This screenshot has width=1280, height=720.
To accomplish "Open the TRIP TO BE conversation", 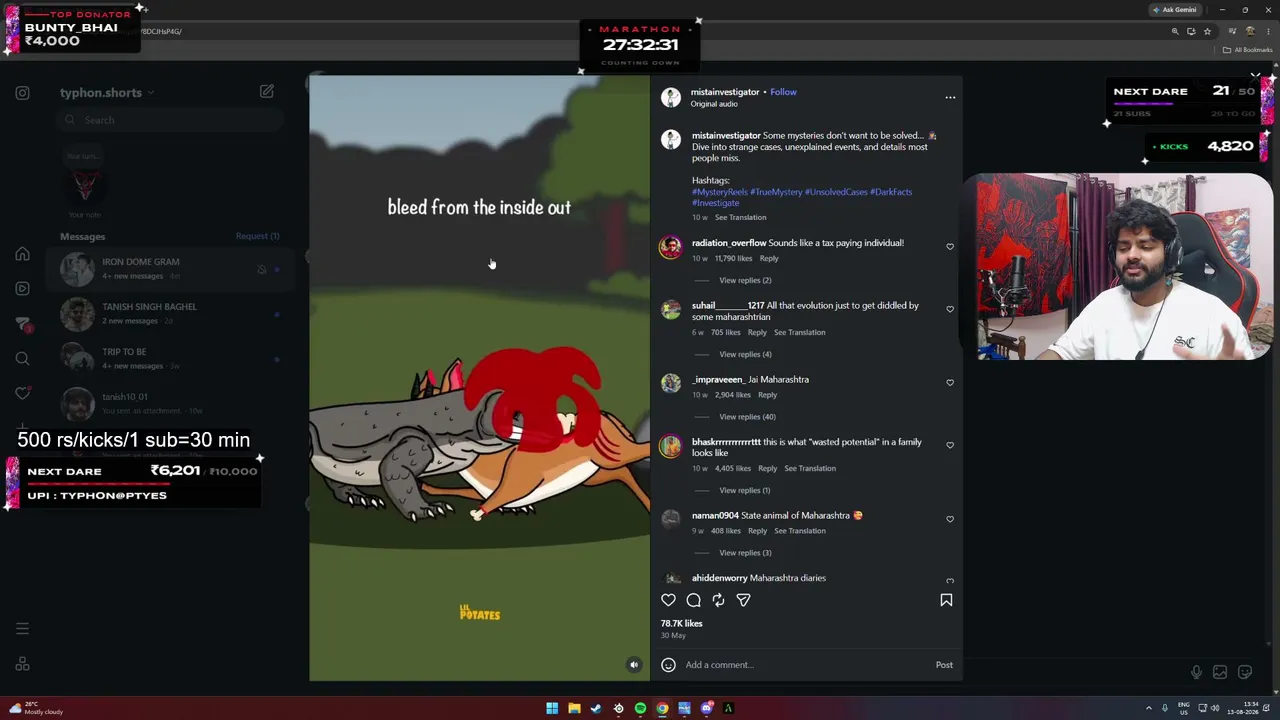I will [x=170, y=358].
